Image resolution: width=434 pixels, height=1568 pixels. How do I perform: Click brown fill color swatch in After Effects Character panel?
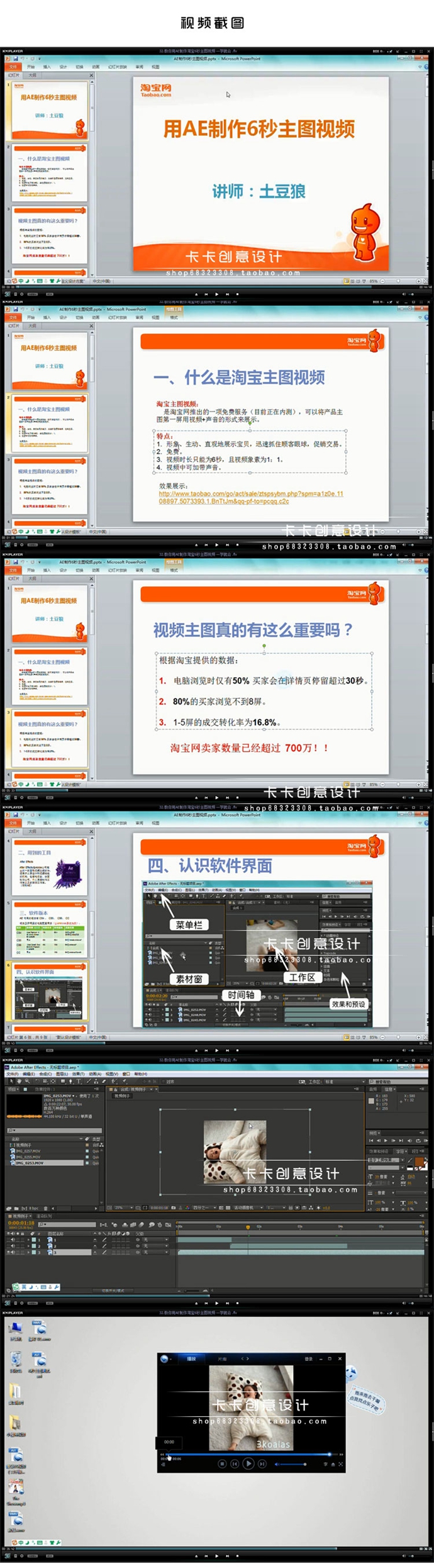pyautogui.click(x=419, y=1162)
